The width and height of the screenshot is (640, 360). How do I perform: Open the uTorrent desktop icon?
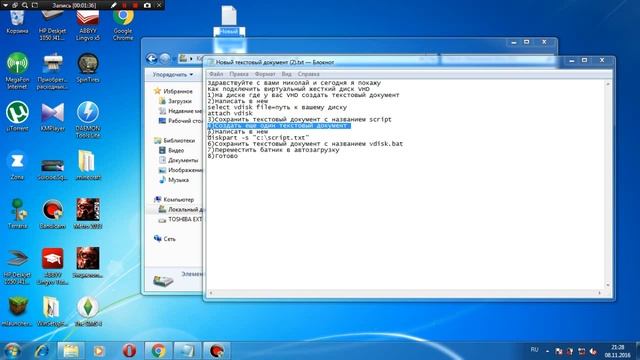(x=17, y=116)
